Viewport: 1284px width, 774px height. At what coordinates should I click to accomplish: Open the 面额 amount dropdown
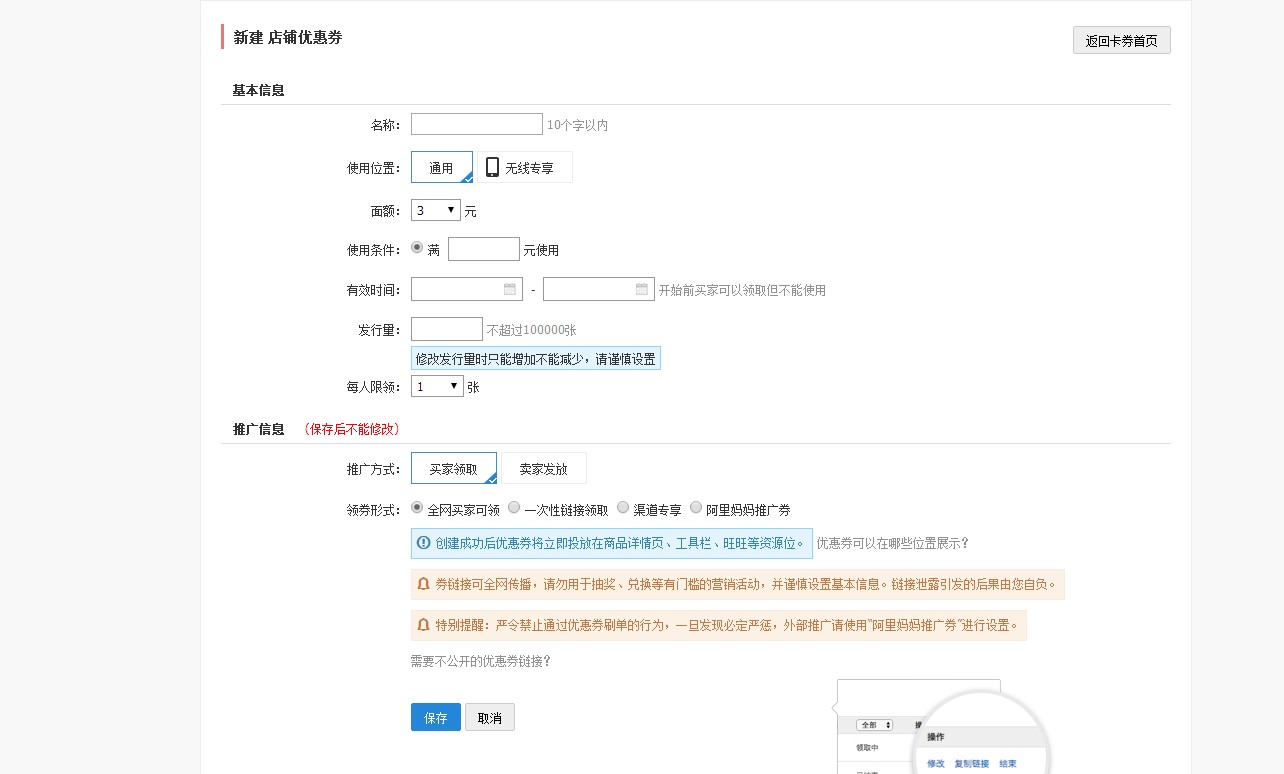(x=436, y=211)
